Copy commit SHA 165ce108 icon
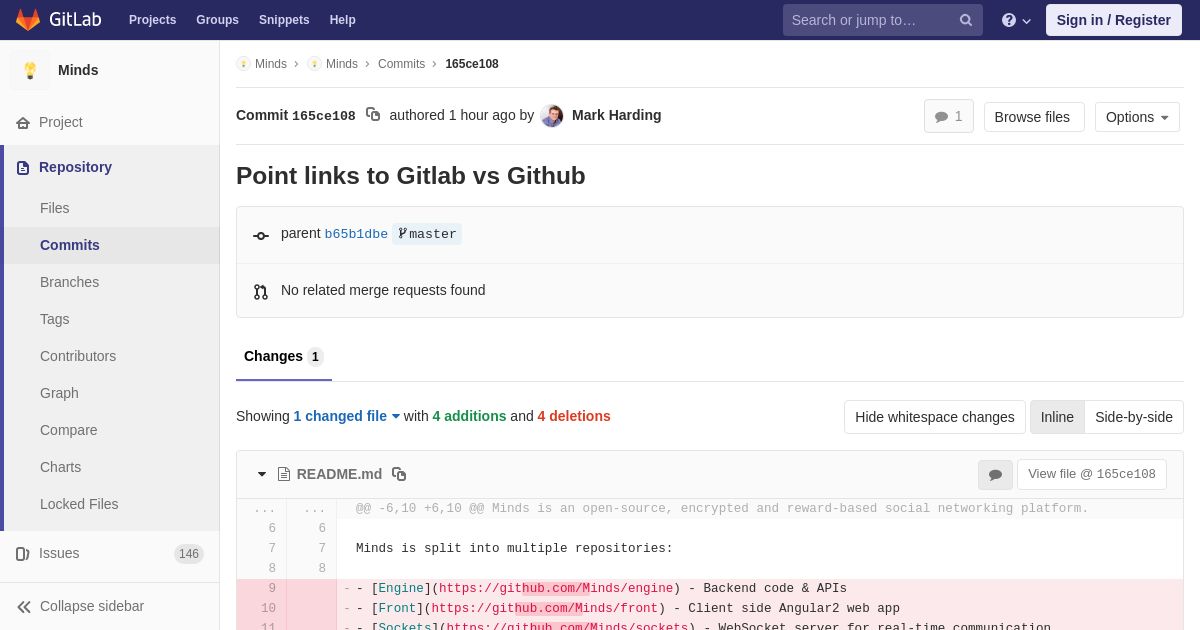The width and height of the screenshot is (1200, 630). [373, 115]
